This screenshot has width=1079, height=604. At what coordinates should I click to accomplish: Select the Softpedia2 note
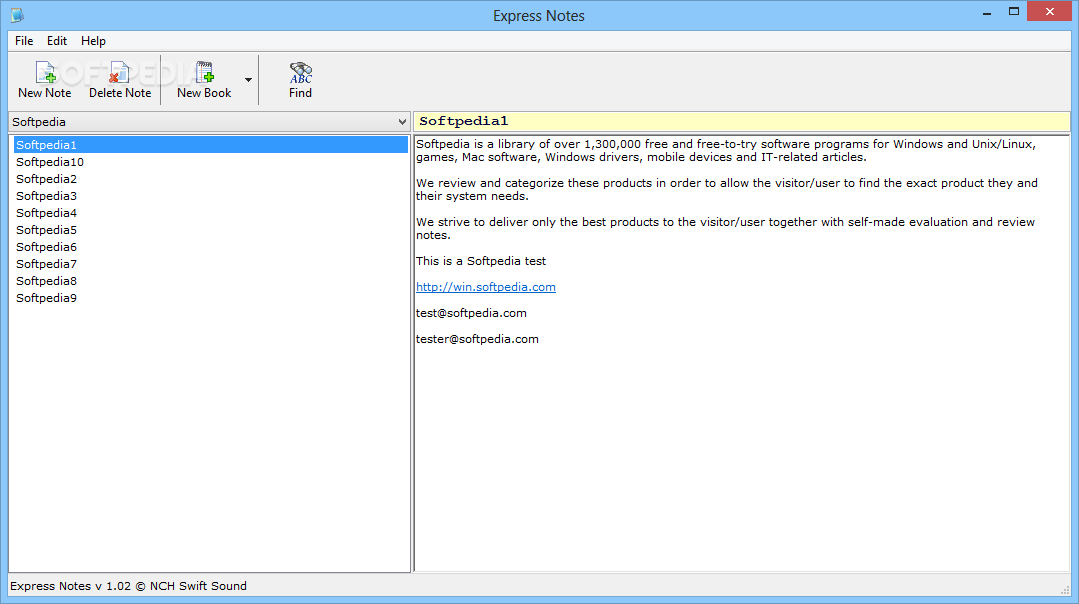(211, 179)
